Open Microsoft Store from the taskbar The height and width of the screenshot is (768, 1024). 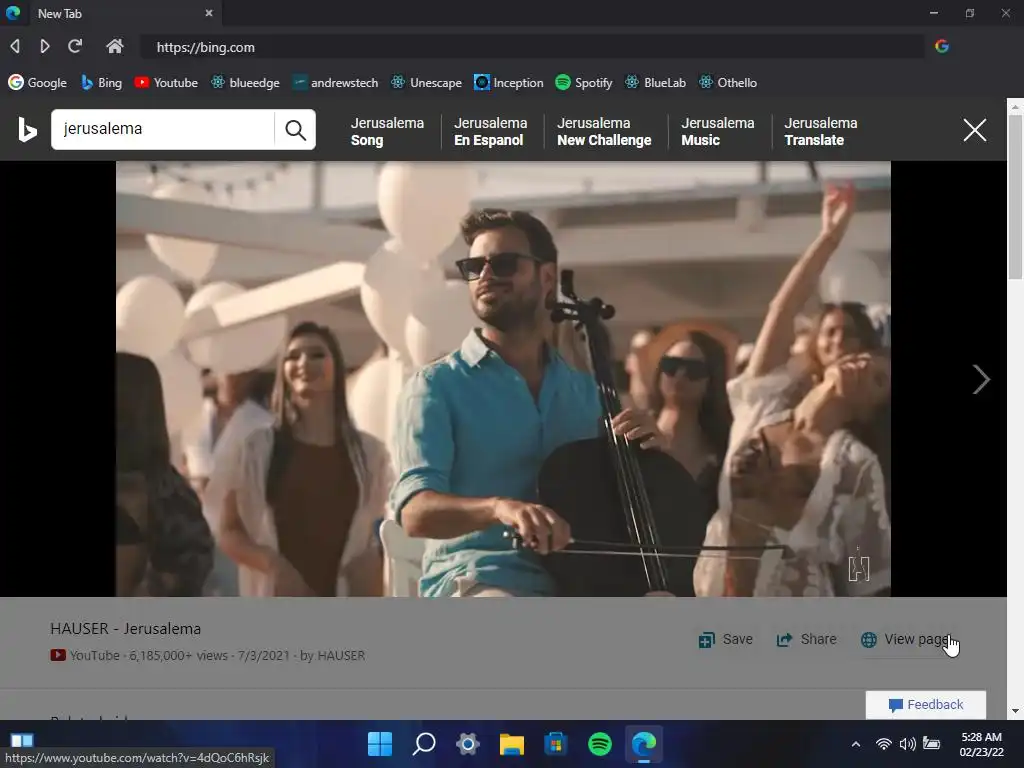[x=556, y=743]
